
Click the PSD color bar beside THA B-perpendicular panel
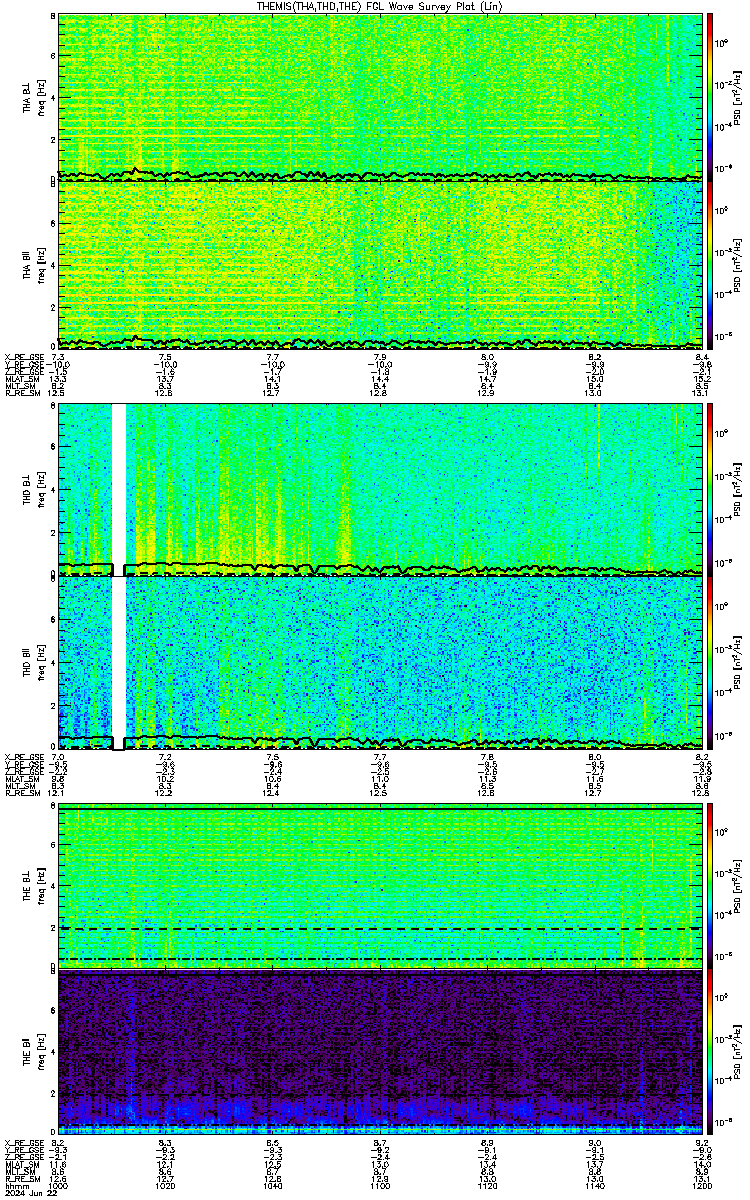711,97
